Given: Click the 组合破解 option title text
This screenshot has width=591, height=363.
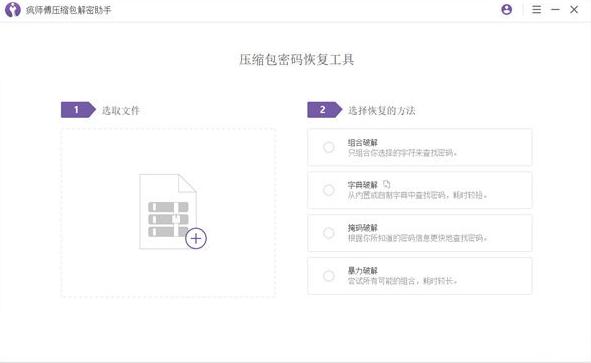Looking at the screenshot, I should click(362, 142).
